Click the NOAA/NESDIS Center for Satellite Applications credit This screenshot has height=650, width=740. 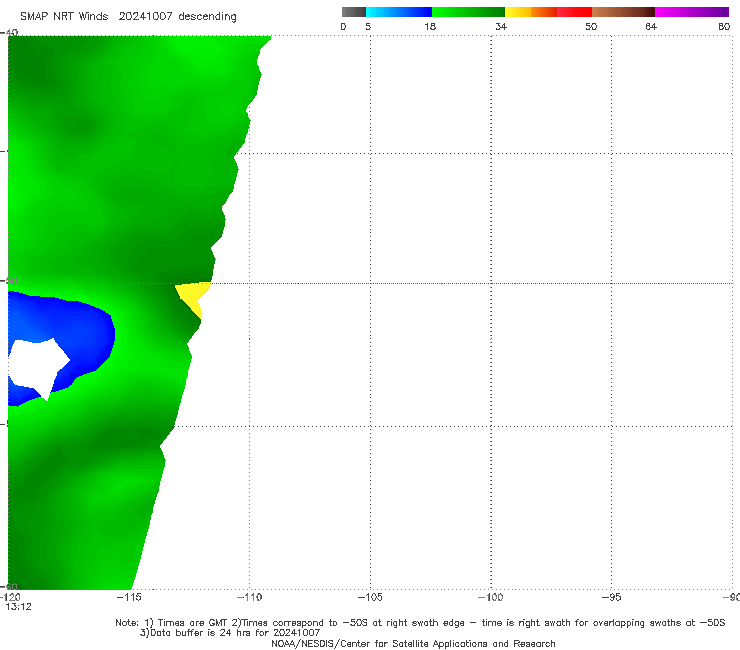pyautogui.click(x=413, y=643)
